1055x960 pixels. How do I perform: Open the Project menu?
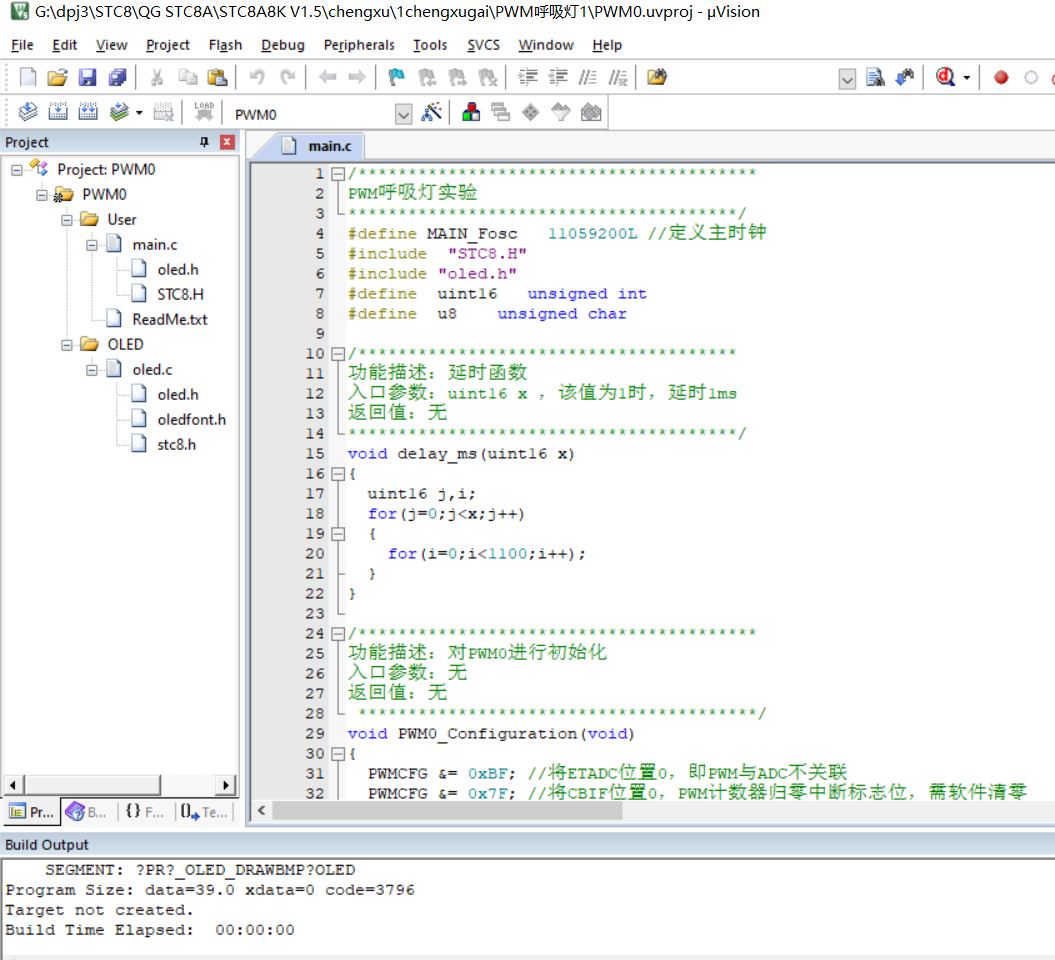[168, 45]
